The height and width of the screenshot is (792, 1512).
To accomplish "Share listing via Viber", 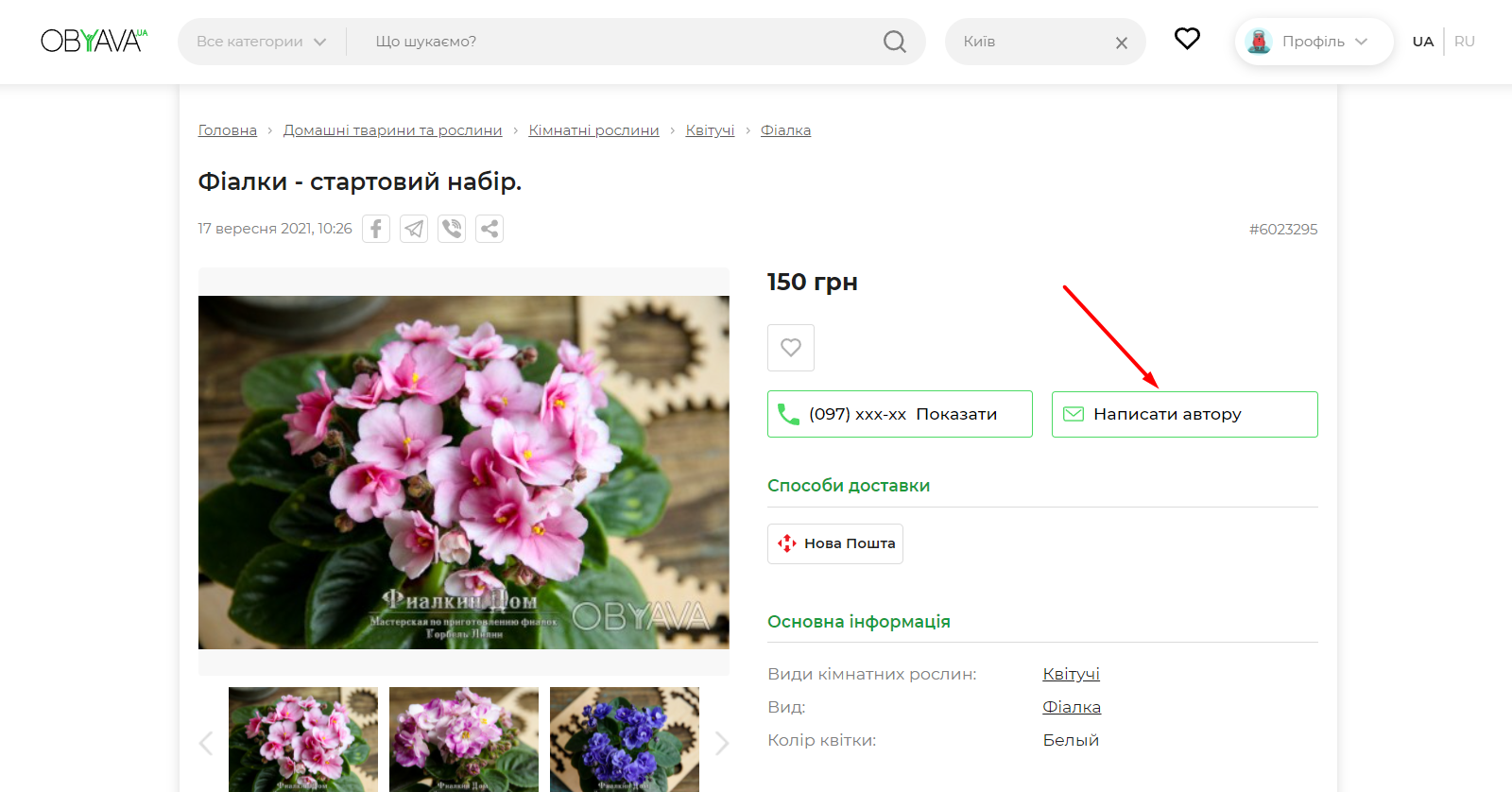I will click(452, 229).
